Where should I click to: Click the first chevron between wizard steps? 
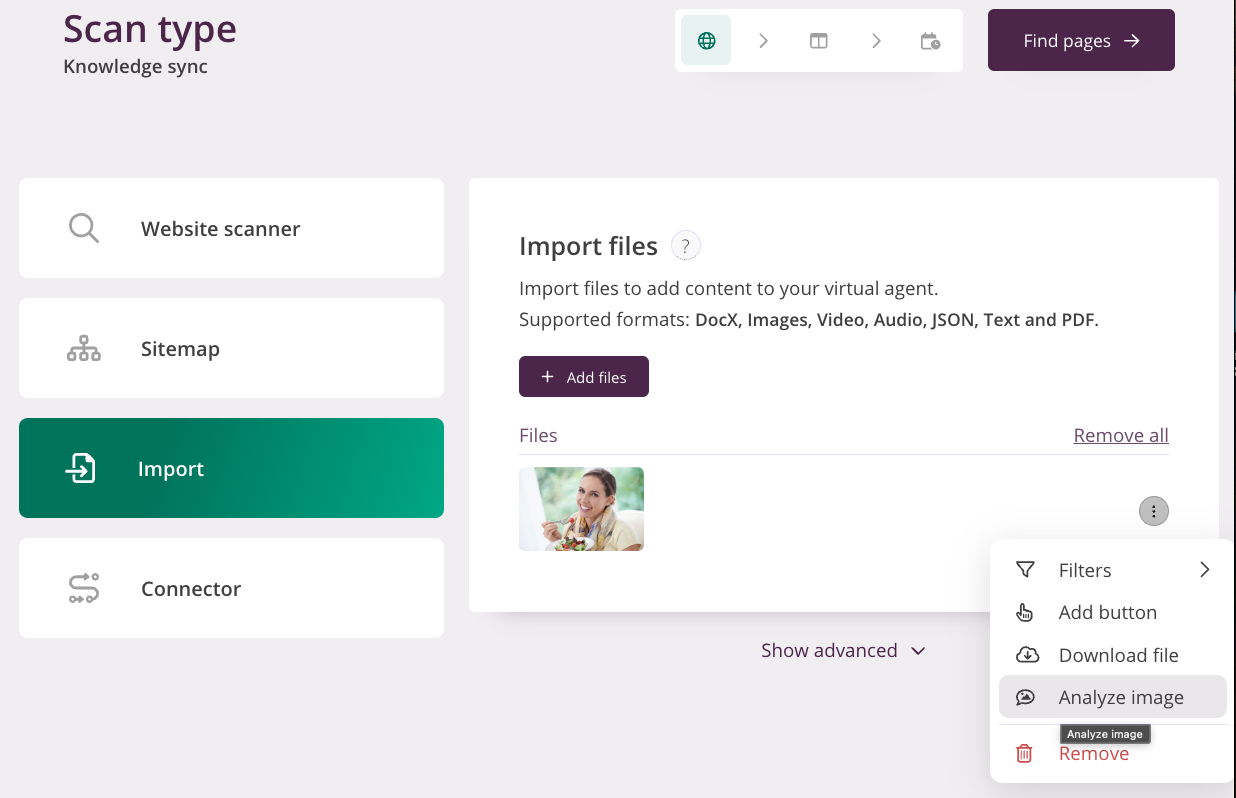point(763,41)
